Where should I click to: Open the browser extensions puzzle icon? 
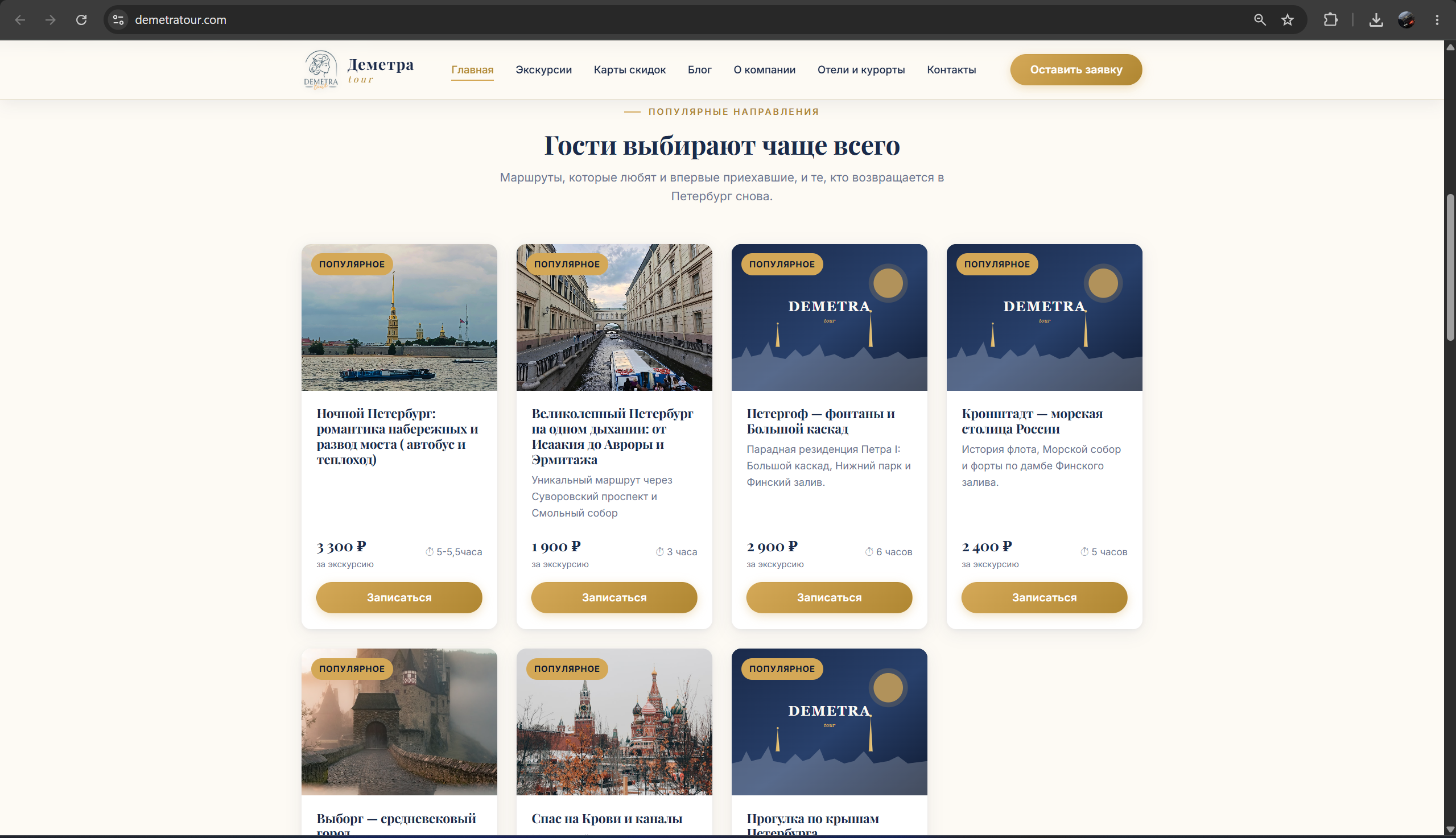tap(1331, 20)
